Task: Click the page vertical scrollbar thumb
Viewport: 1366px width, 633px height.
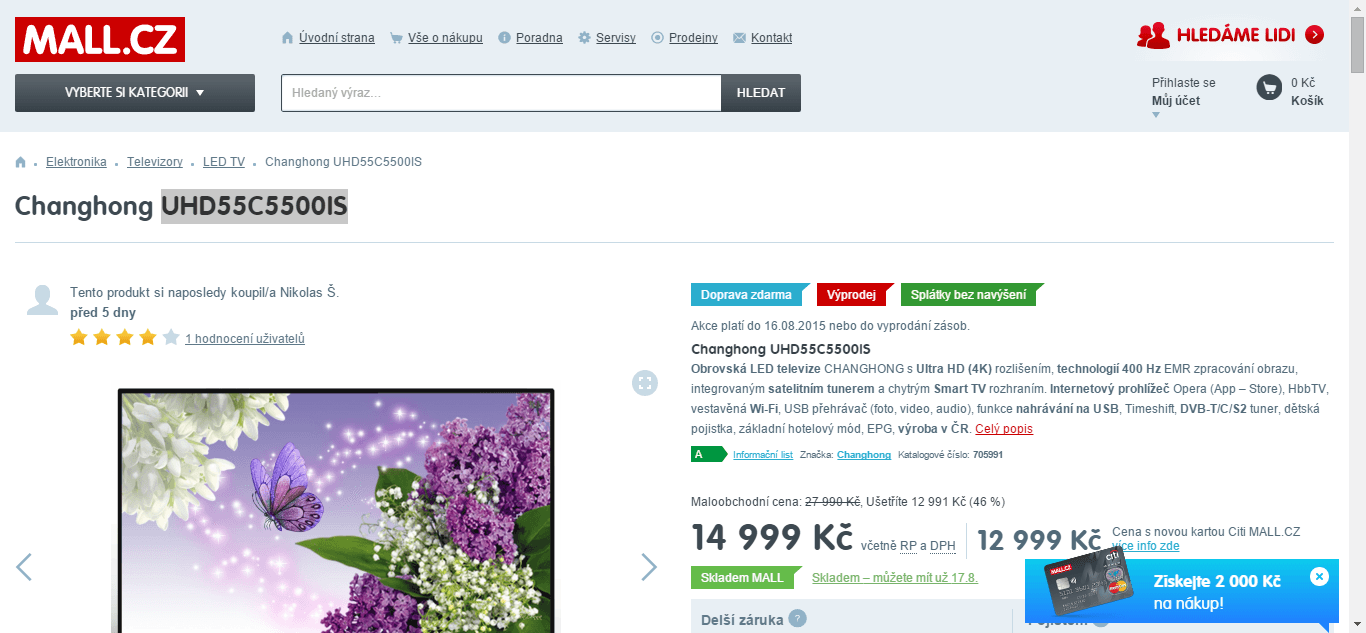Action: pos(1357,45)
